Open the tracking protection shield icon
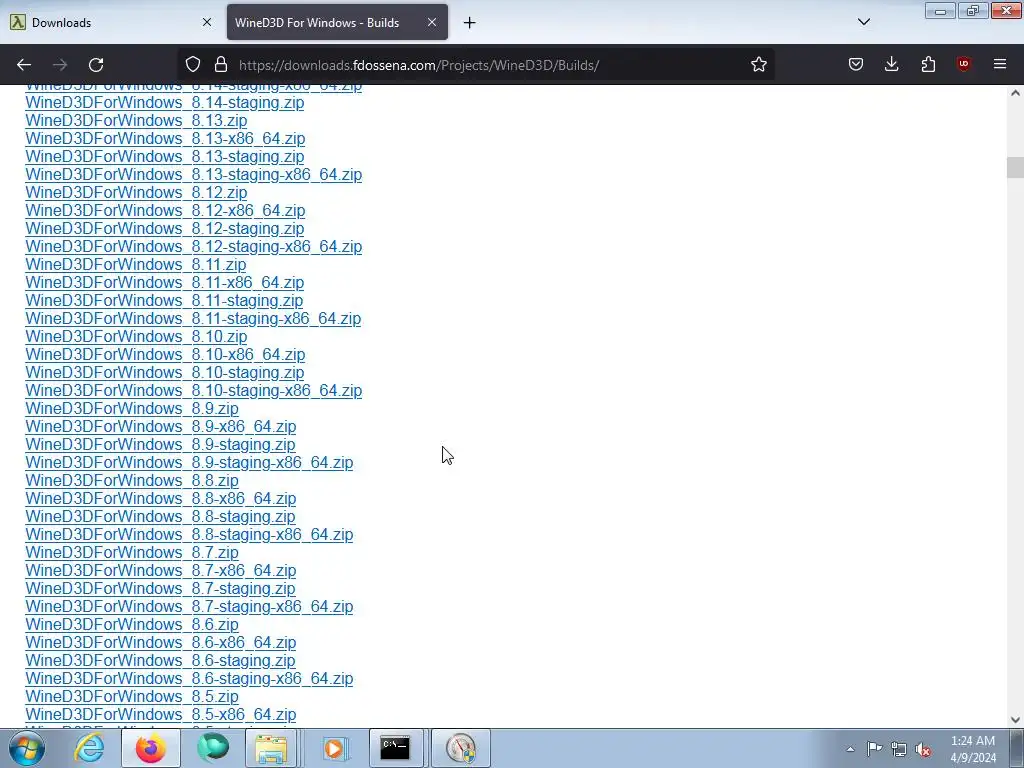The height and width of the screenshot is (768, 1024). click(193, 65)
